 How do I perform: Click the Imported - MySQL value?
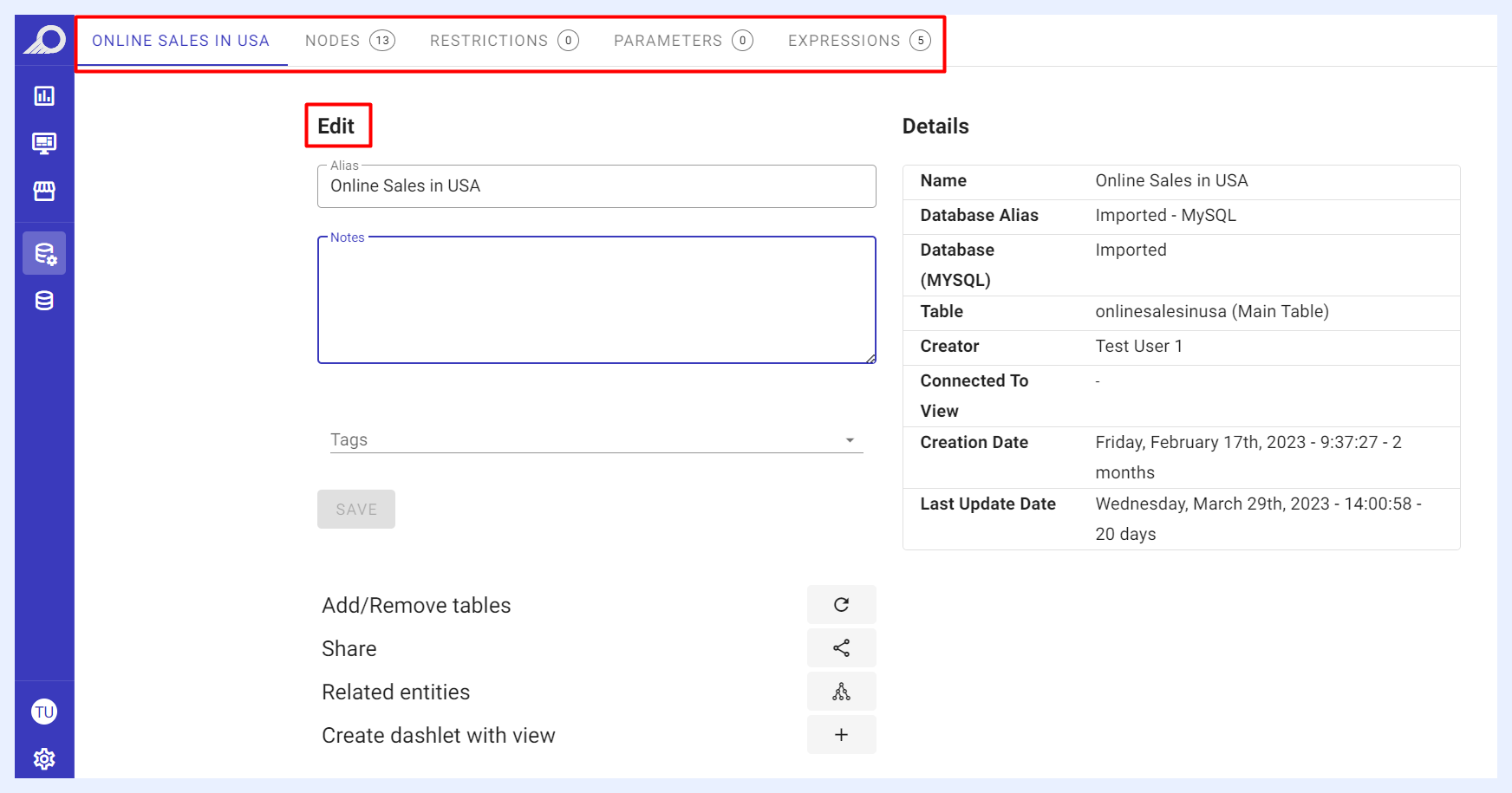(x=1165, y=215)
